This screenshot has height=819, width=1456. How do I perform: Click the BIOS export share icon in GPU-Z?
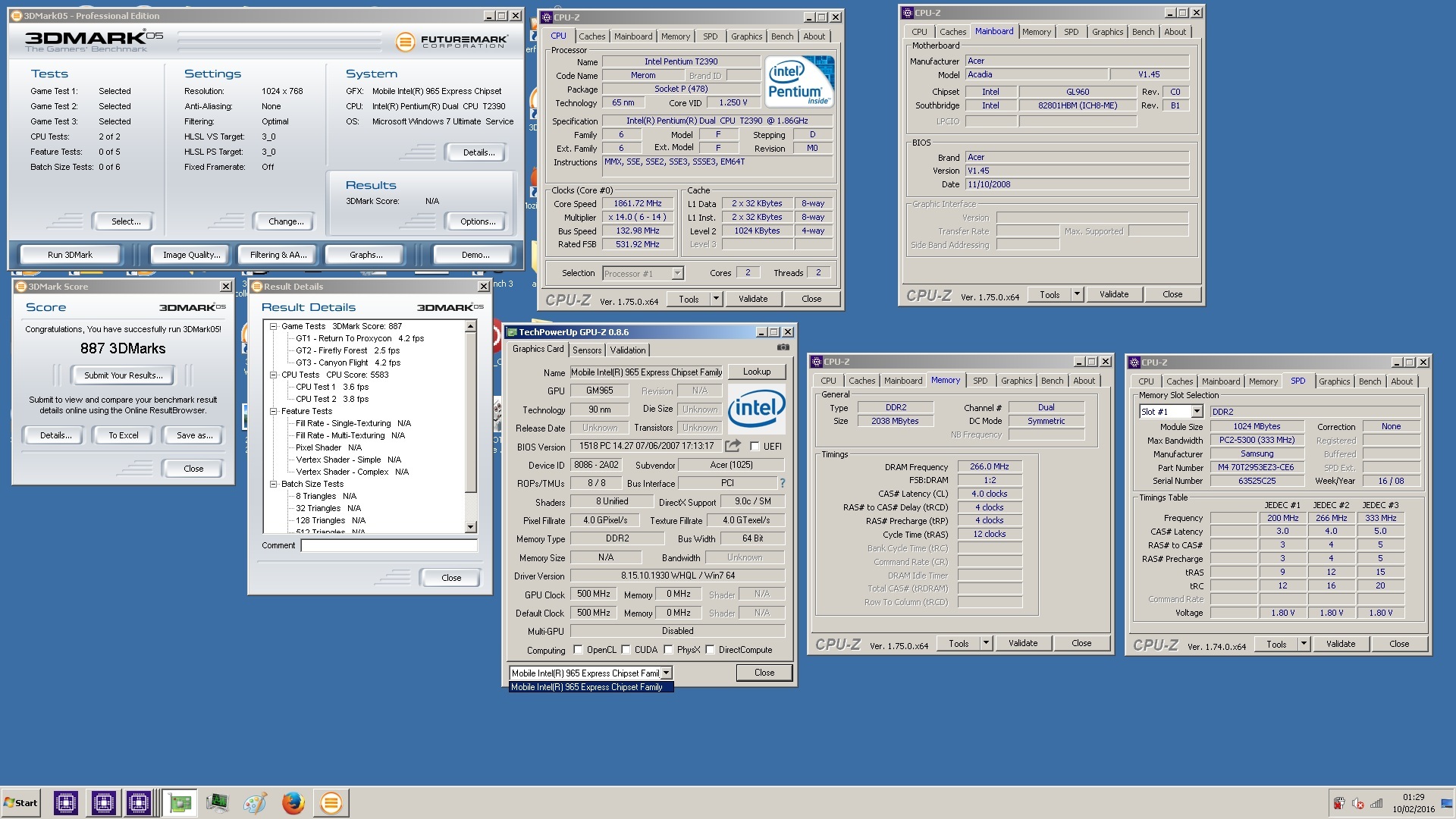[733, 446]
